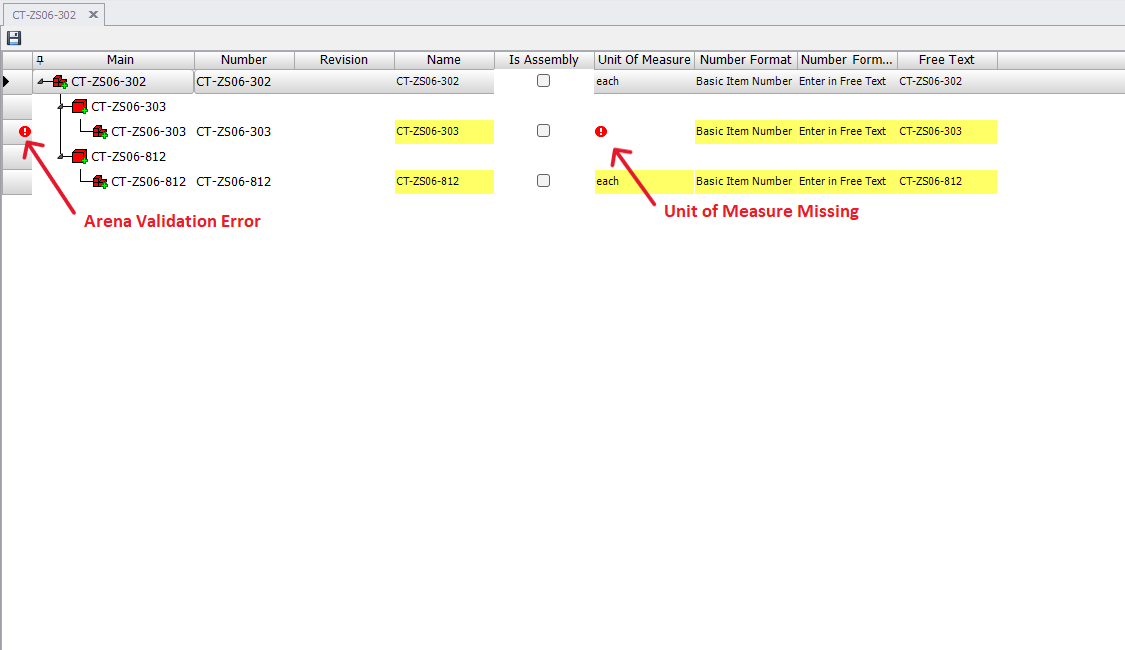Click the Unit Of Measure column header
This screenshot has height=650, width=1125.
click(644, 60)
